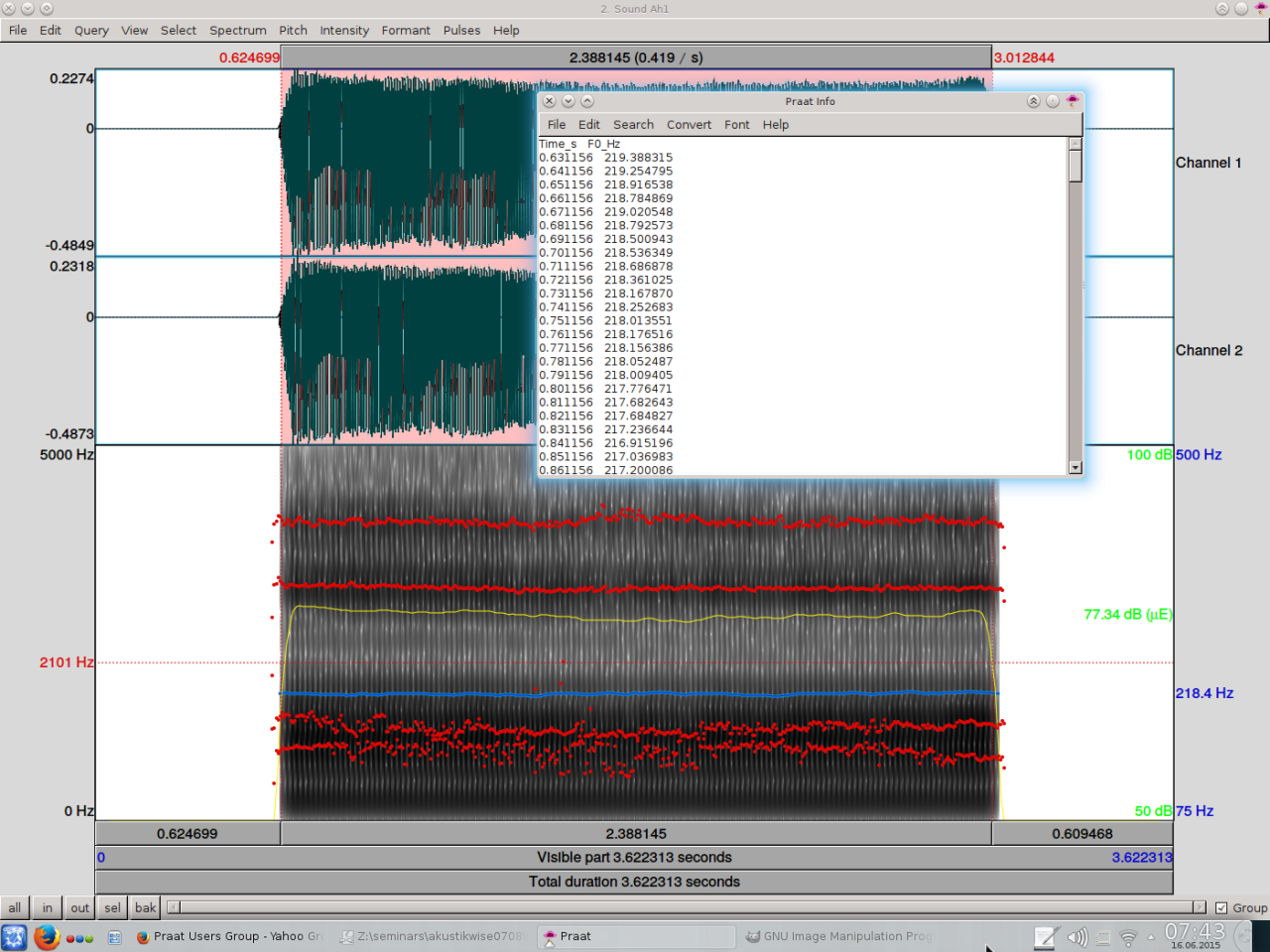Click the keep-above button in Praat Info titlebar
Screen dimensions: 1270x952
coord(1033,101)
